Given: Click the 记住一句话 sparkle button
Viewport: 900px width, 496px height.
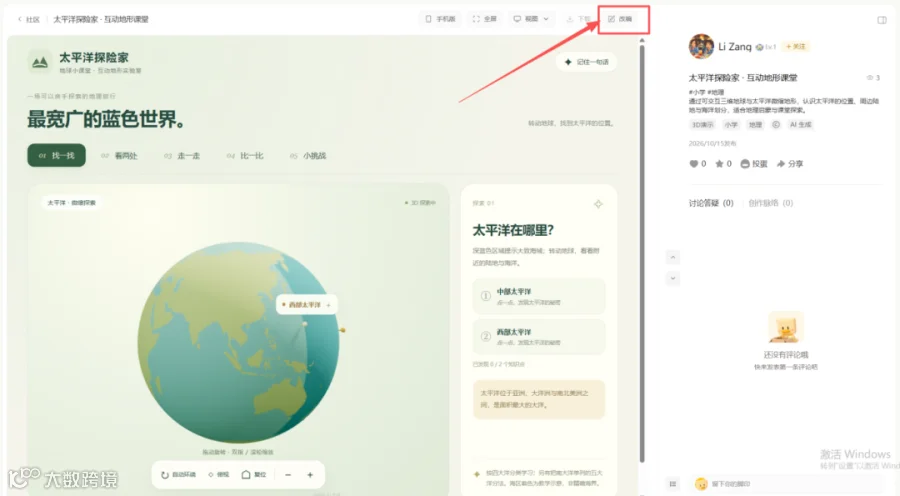Looking at the screenshot, I should (587, 62).
